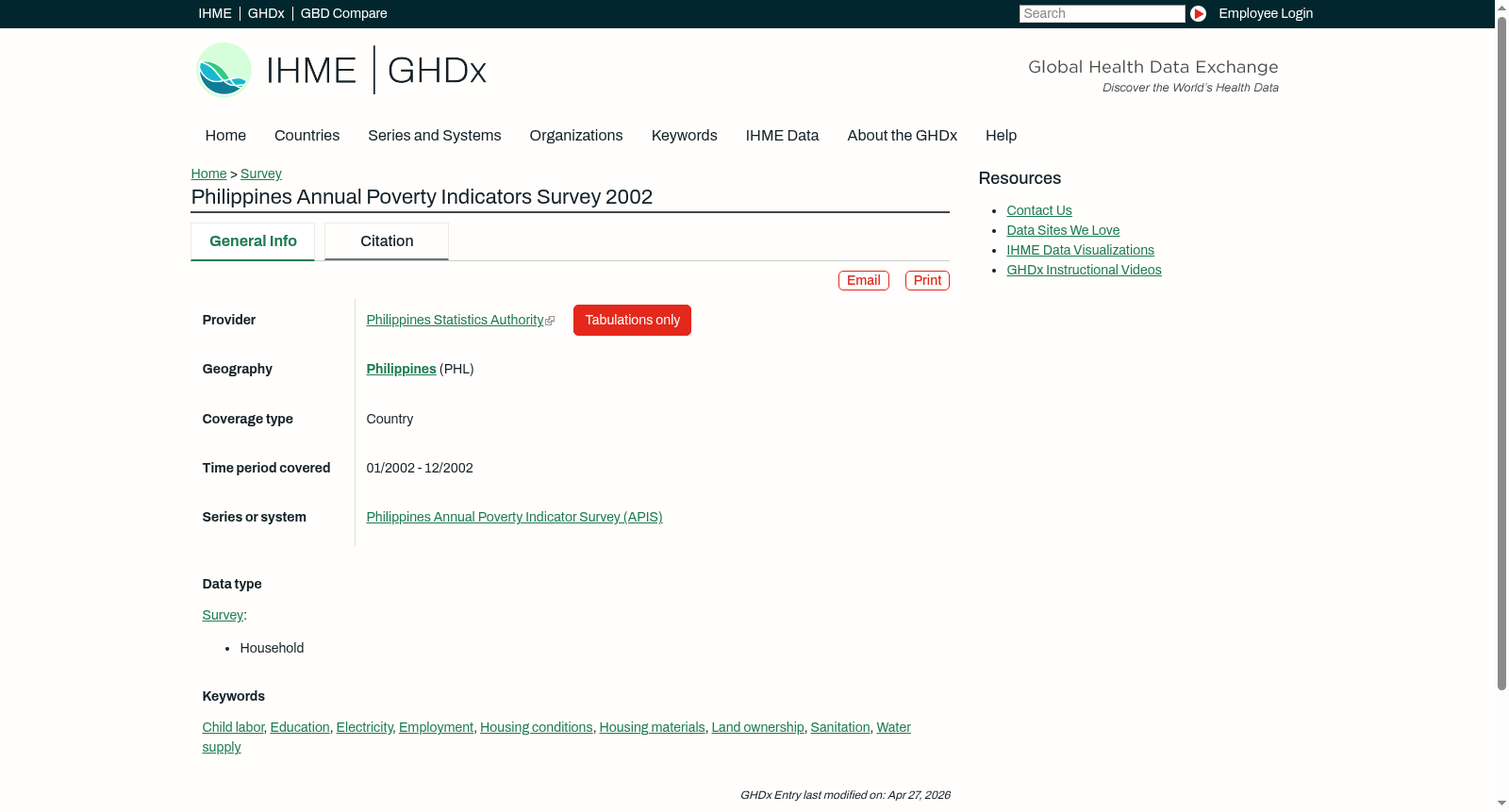Open the Education keyword link
This screenshot has width=1509, height=812.
(x=300, y=727)
